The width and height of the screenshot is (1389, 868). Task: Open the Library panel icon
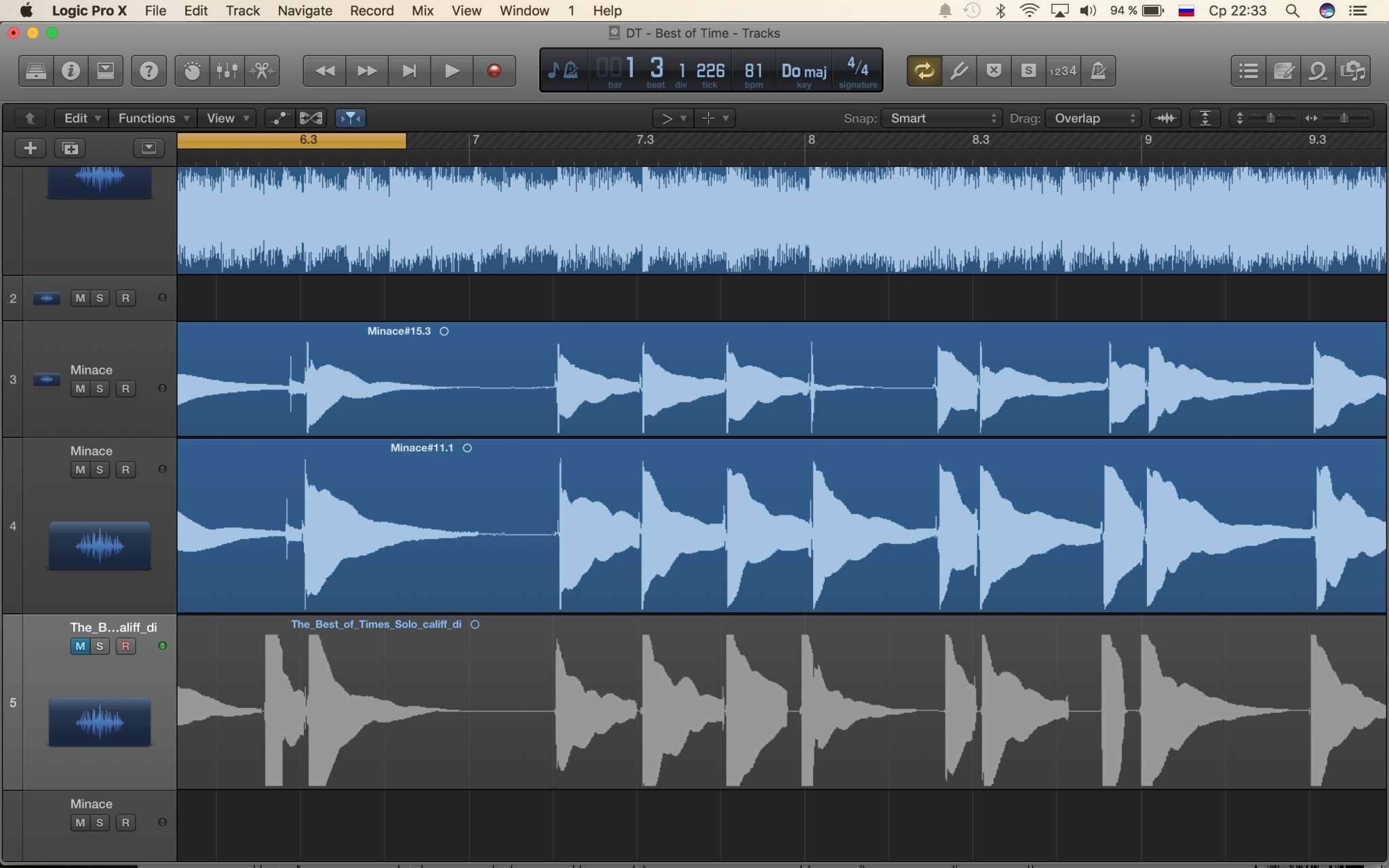pyautogui.click(x=36, y=71)
